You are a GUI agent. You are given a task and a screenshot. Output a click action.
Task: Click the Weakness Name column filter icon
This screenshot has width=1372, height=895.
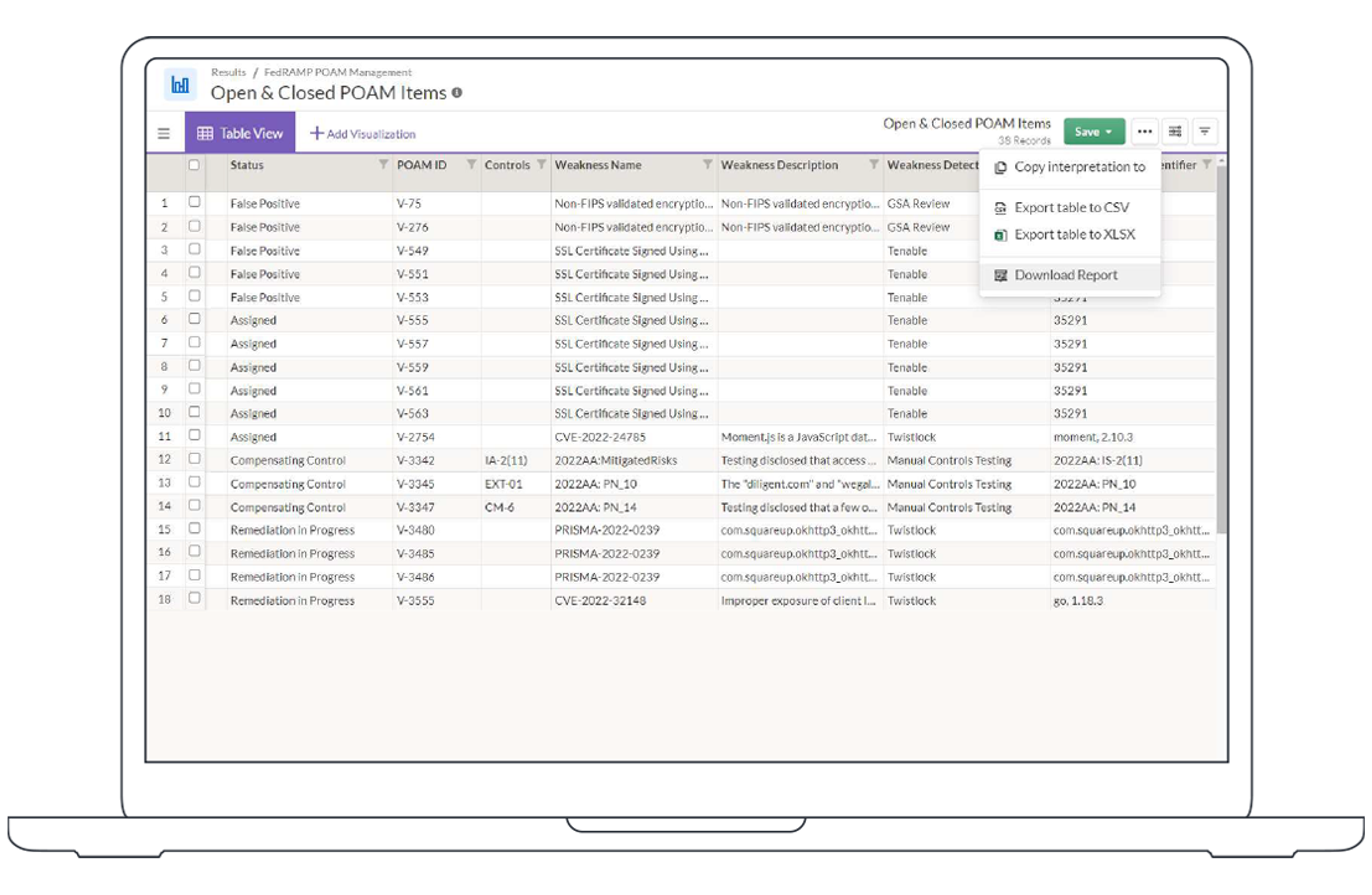pyautogui.click(x=707, y=164)
